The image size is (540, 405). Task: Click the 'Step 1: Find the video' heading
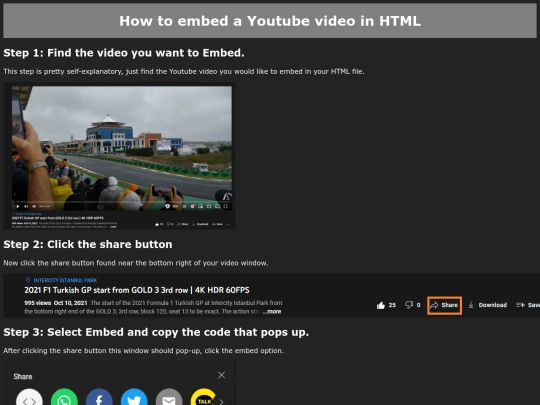pos(124,53)
